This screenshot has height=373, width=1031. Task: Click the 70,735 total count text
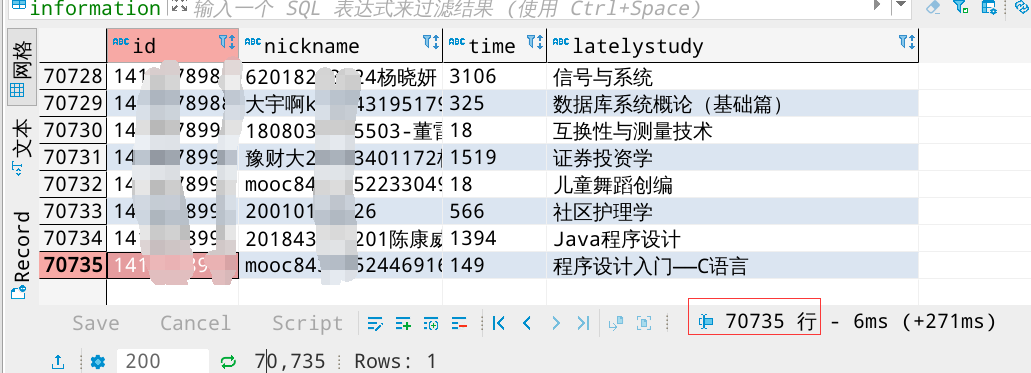click(x=290, y=361)
